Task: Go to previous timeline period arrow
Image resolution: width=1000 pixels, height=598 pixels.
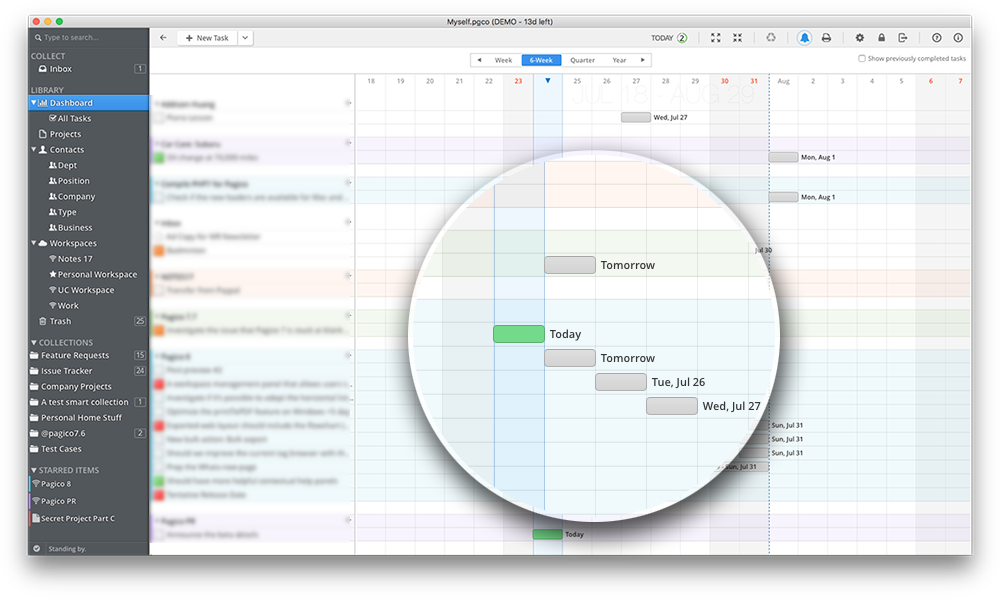Action: 480,60
